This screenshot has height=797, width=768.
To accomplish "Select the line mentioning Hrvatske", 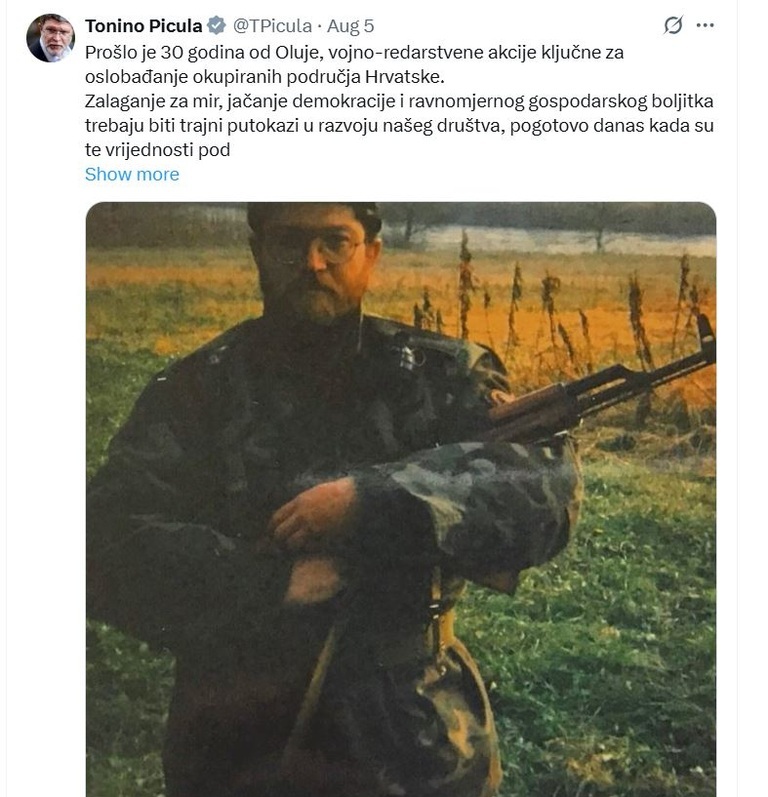I will click(x=265, y=77).
